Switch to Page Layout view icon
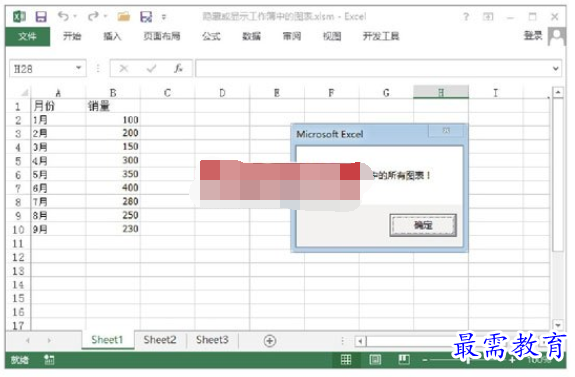The image size is (575, 377). pos(375,360)
